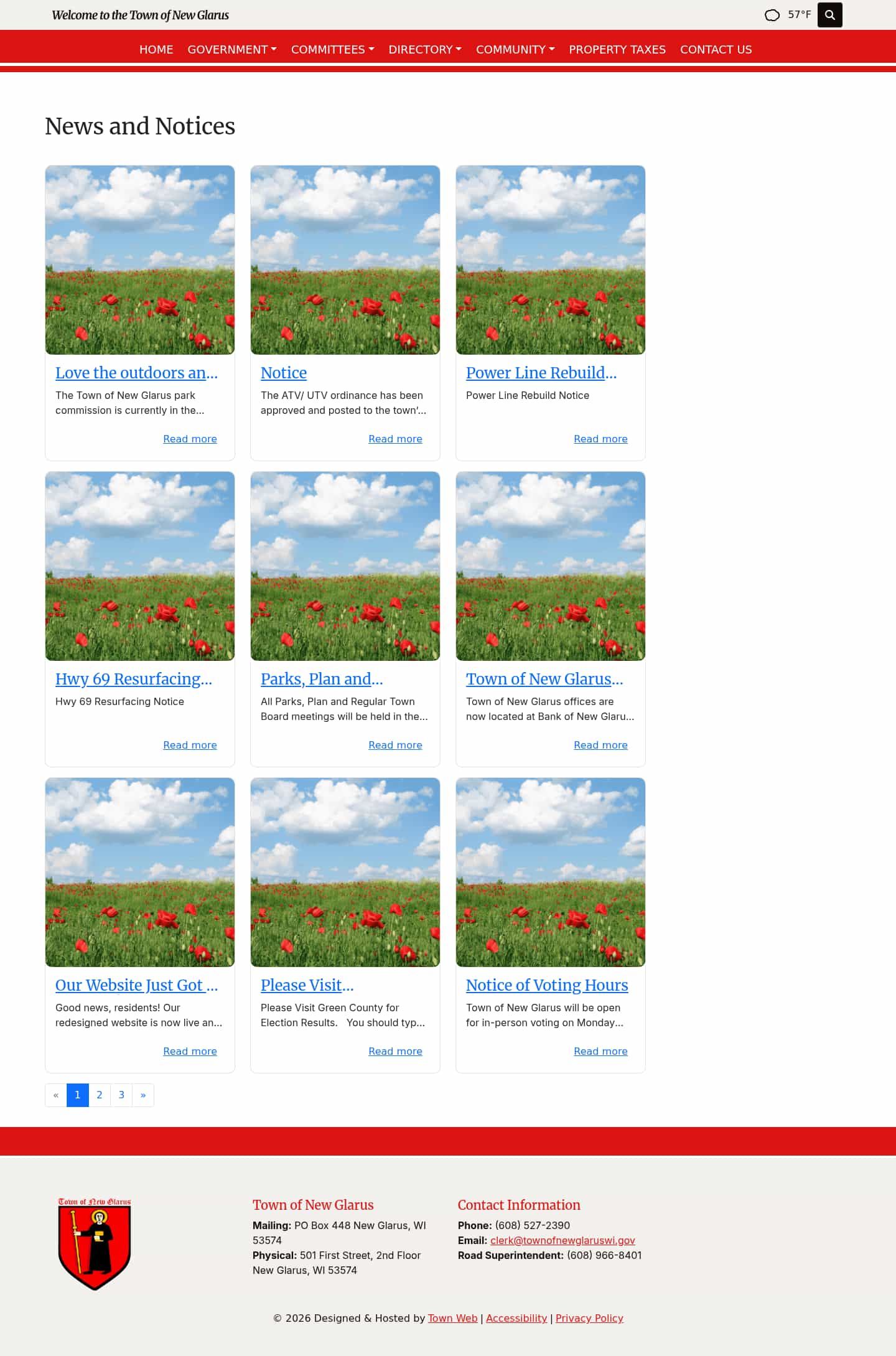Click the poppy image above 'Hwy 69 Resurfacing'
This screenshot has width=896, height=1356.
coord(140,566)
